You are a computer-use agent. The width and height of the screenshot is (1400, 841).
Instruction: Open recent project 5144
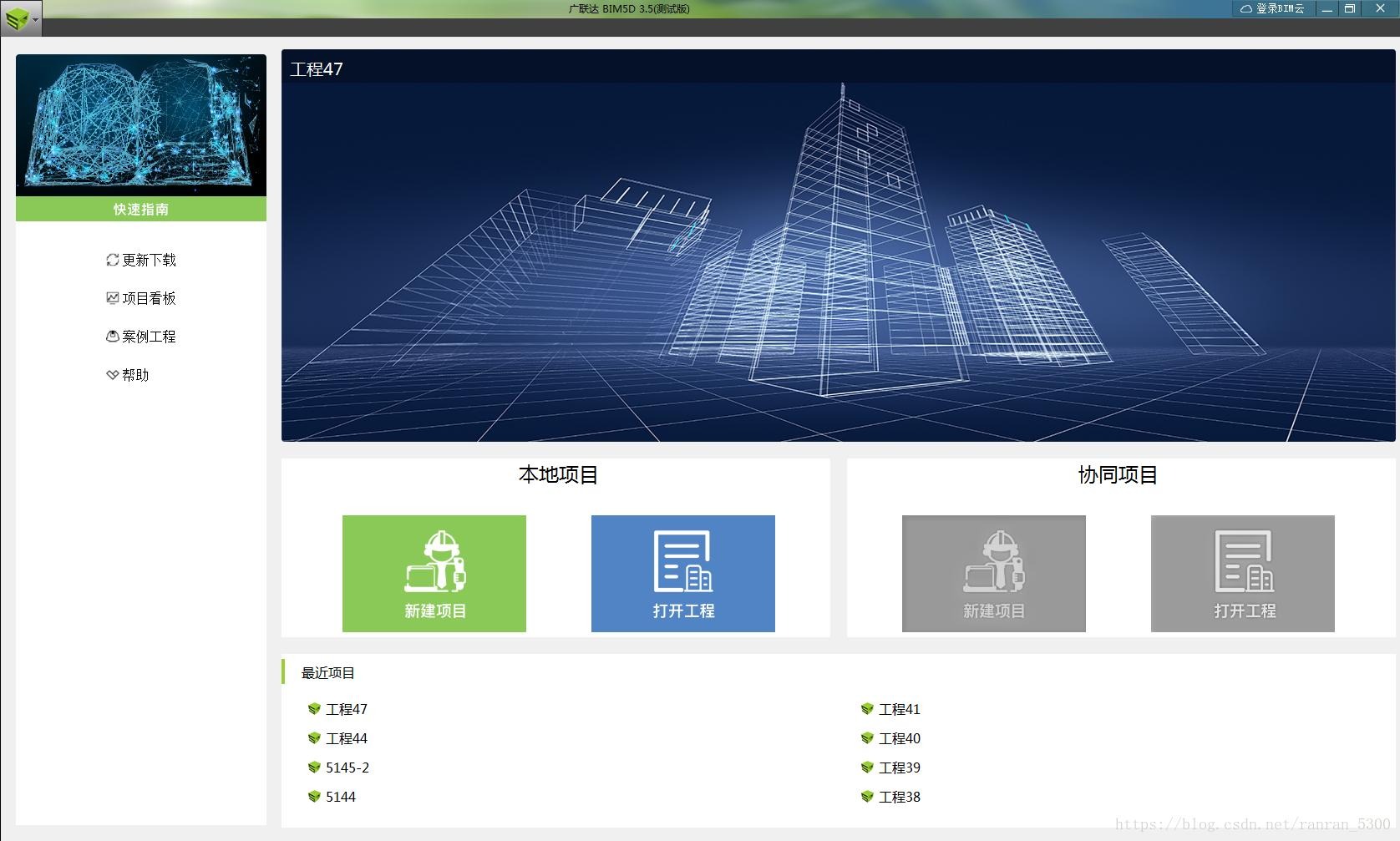[x=341, y=797]
